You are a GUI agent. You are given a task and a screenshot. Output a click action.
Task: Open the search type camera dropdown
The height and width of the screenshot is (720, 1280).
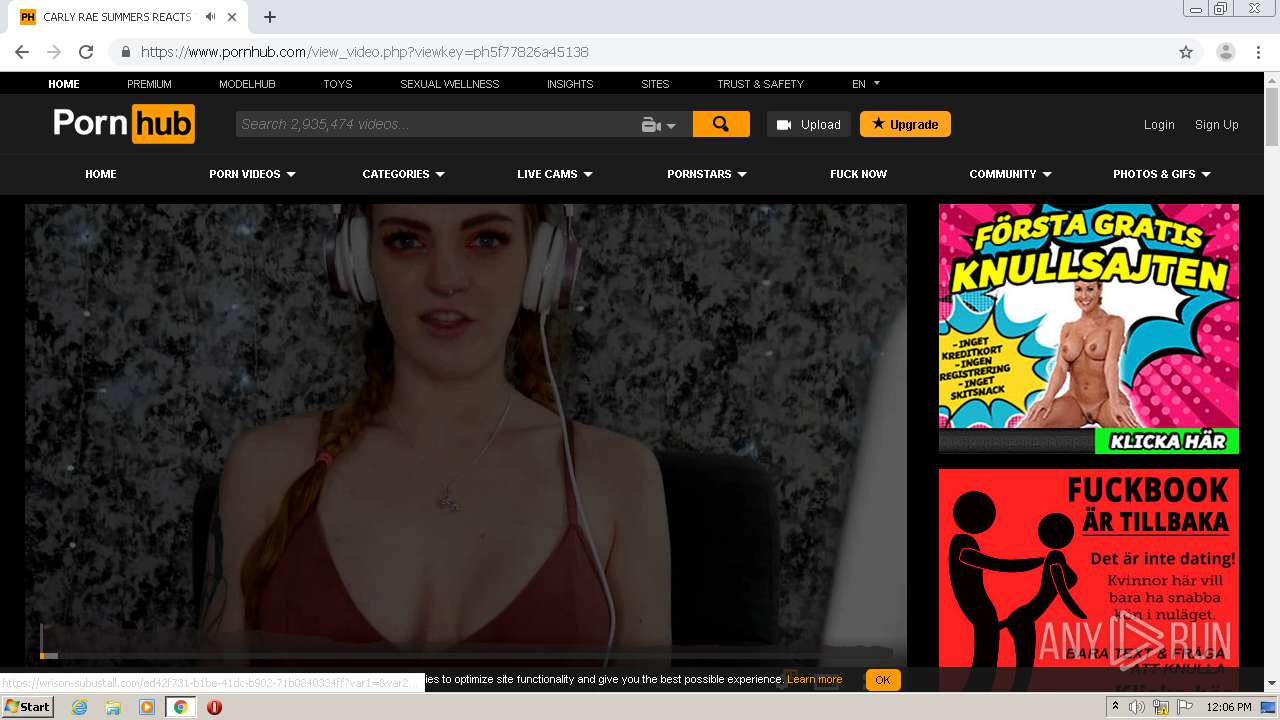pos(659,125)
